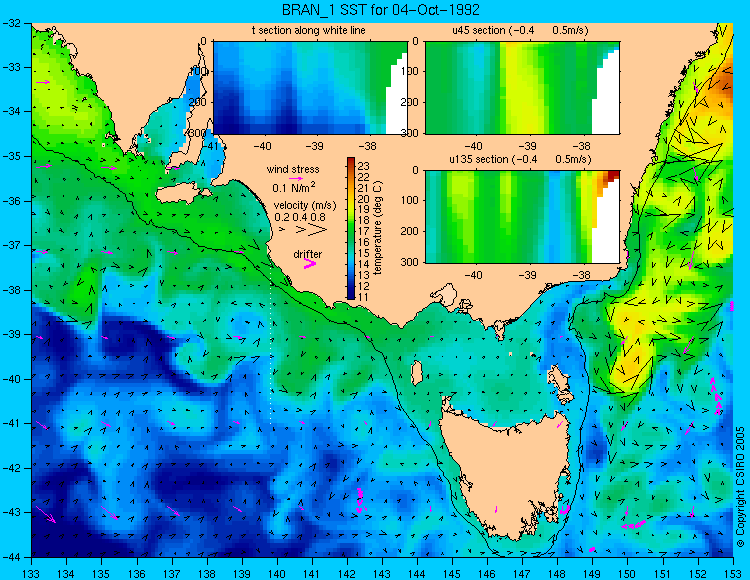The width and height of the screenshot is (750, 580).
Task: Click longitude axis label "153"
Action: click(x=733, y=573)
